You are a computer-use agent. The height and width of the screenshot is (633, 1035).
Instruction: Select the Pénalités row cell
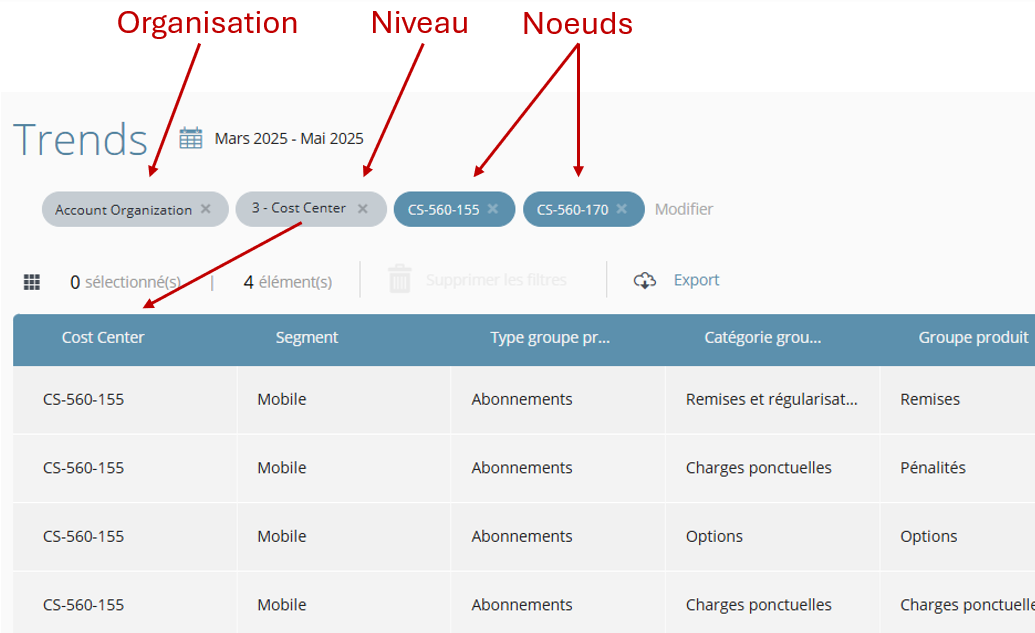click(933, 467)
